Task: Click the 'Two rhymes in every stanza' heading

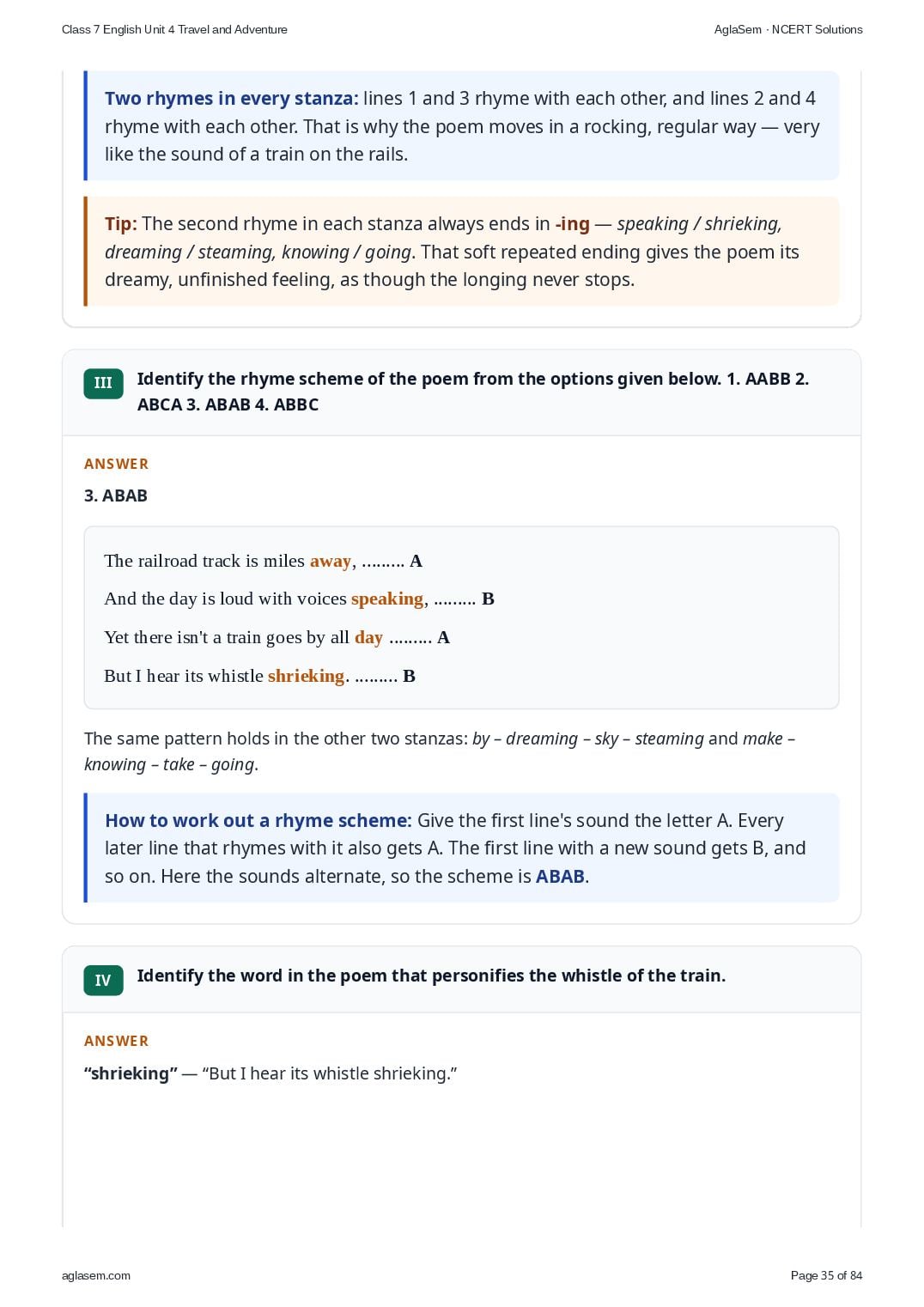Action: (x=232, y=99)
